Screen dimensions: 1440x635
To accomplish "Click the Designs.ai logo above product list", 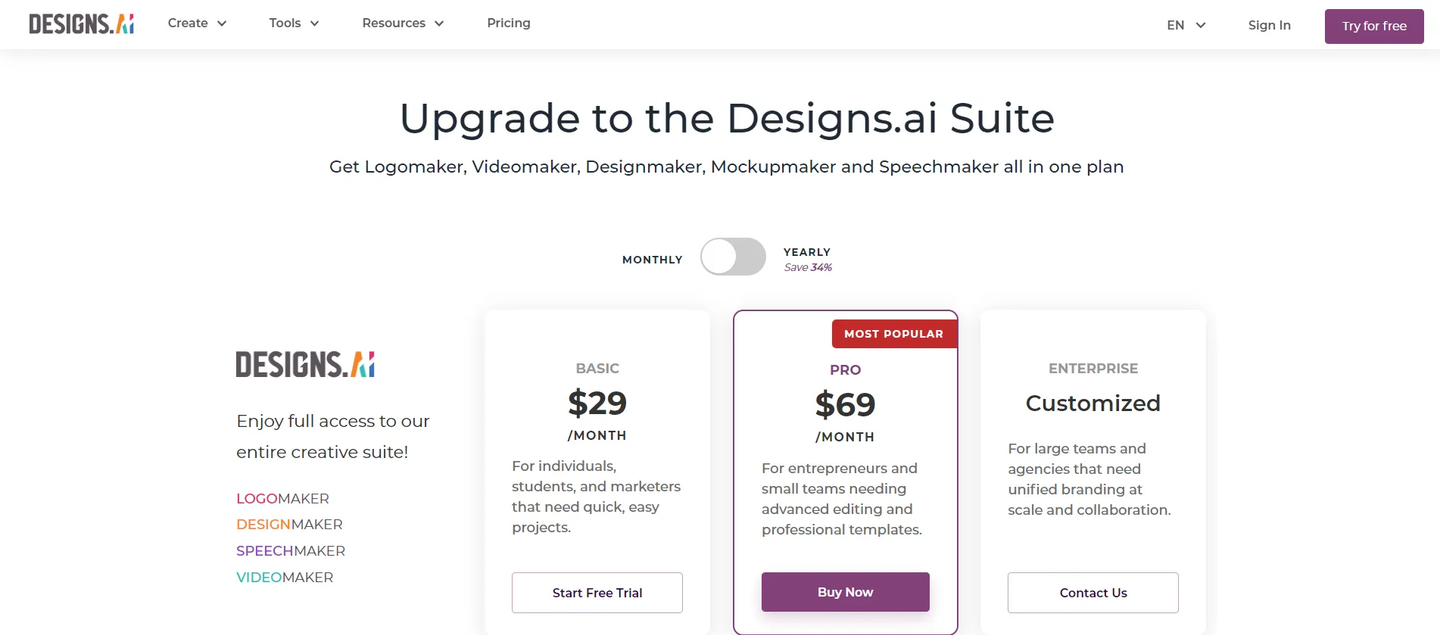I will [305, 364].
